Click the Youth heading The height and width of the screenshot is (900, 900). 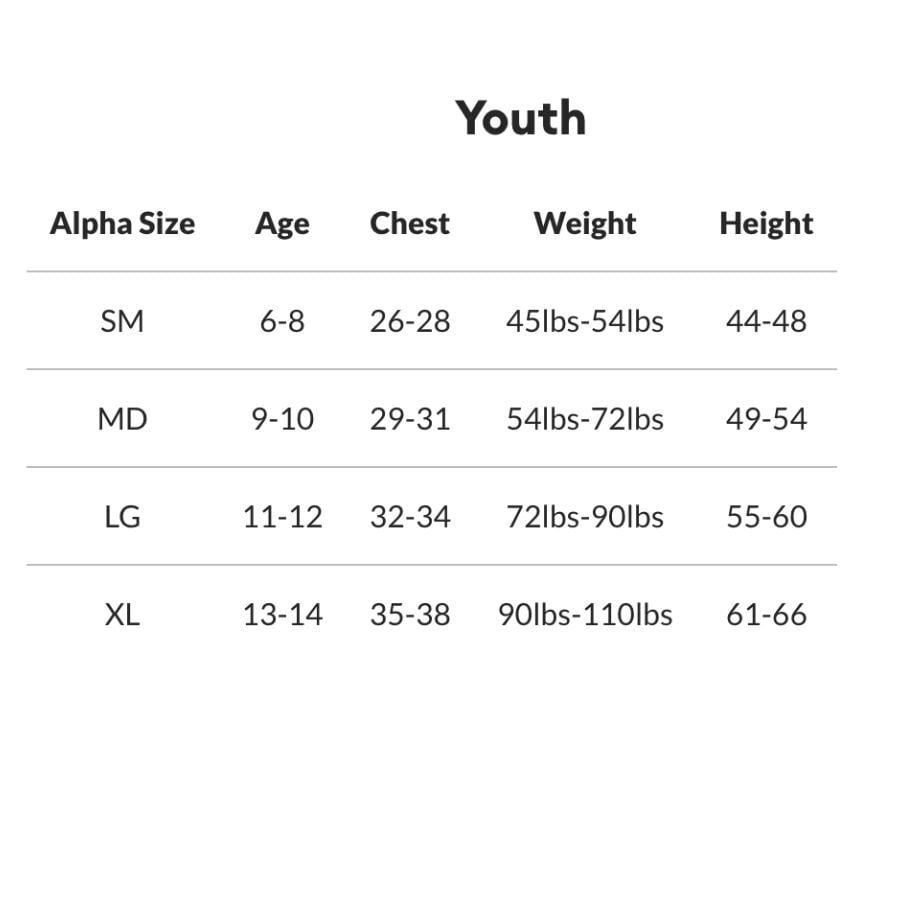click(521, 118)
